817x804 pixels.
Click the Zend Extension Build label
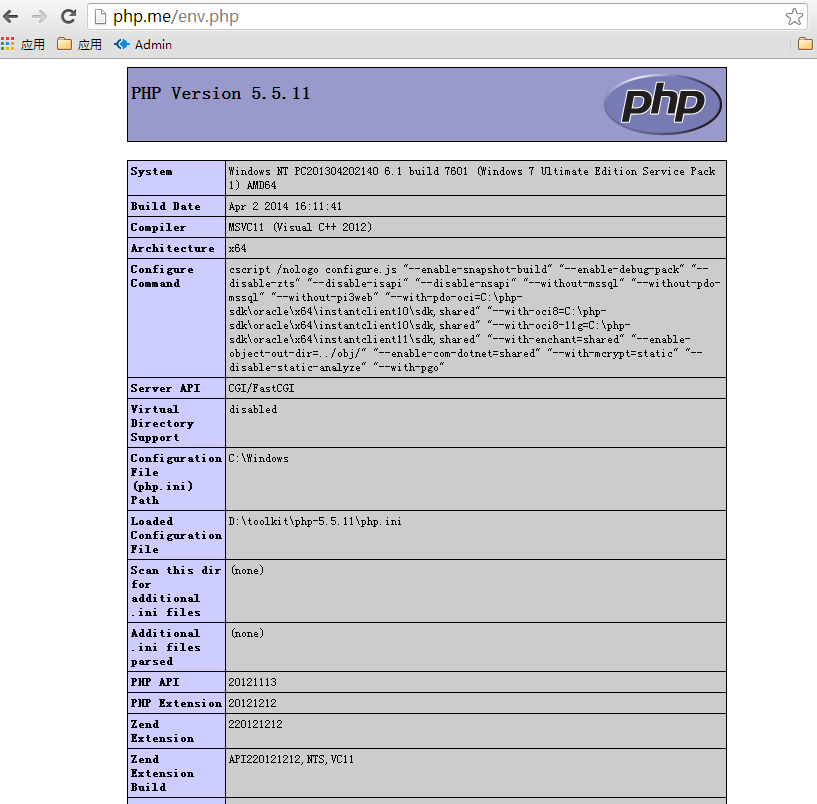pyautogui.click(x=162, y=773)
